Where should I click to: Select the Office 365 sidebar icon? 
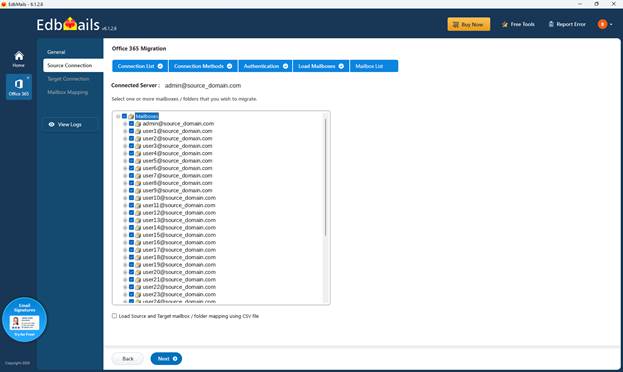(19, 87)
